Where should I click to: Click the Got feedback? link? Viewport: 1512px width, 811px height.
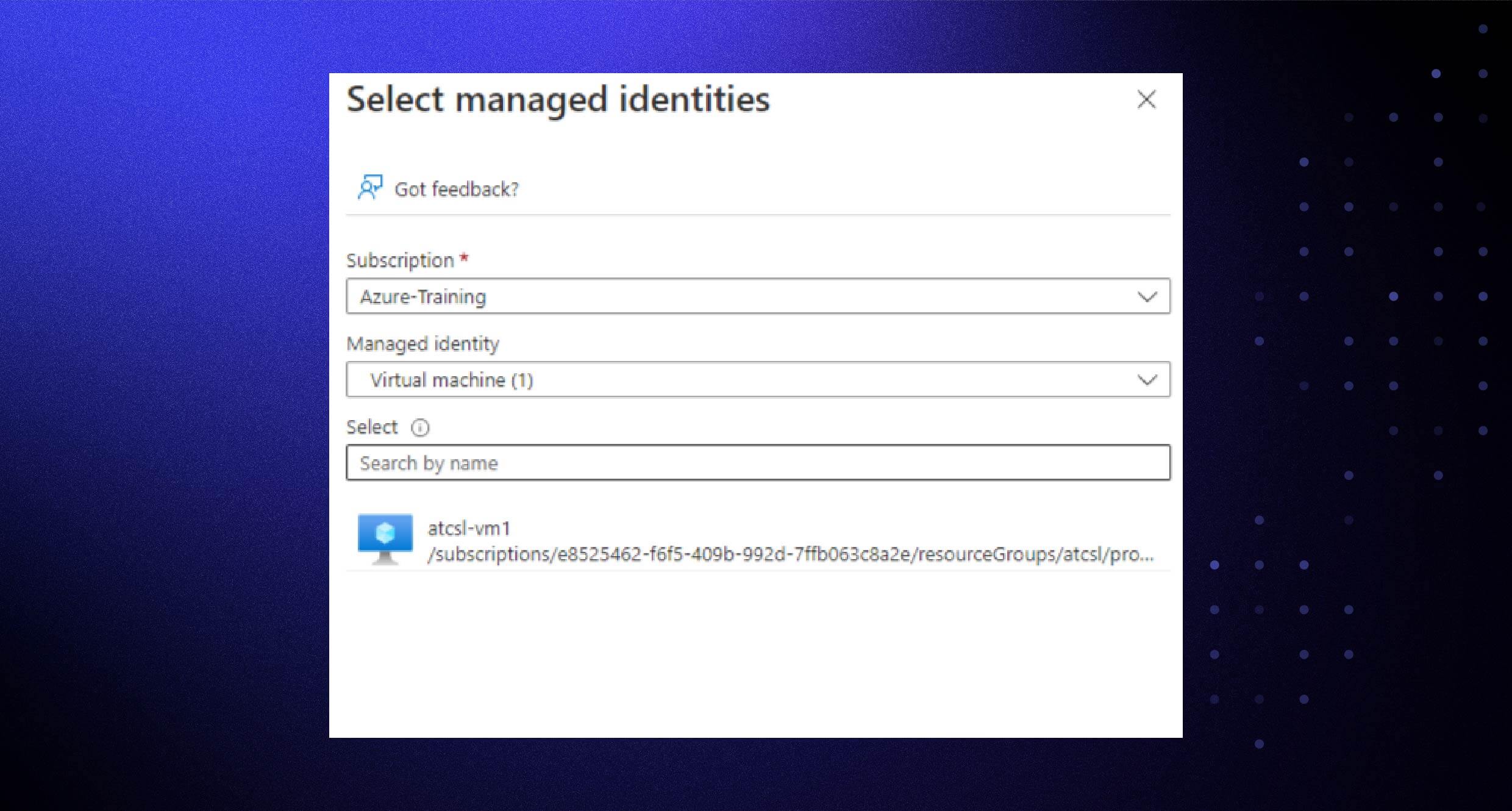coord(457,189)
